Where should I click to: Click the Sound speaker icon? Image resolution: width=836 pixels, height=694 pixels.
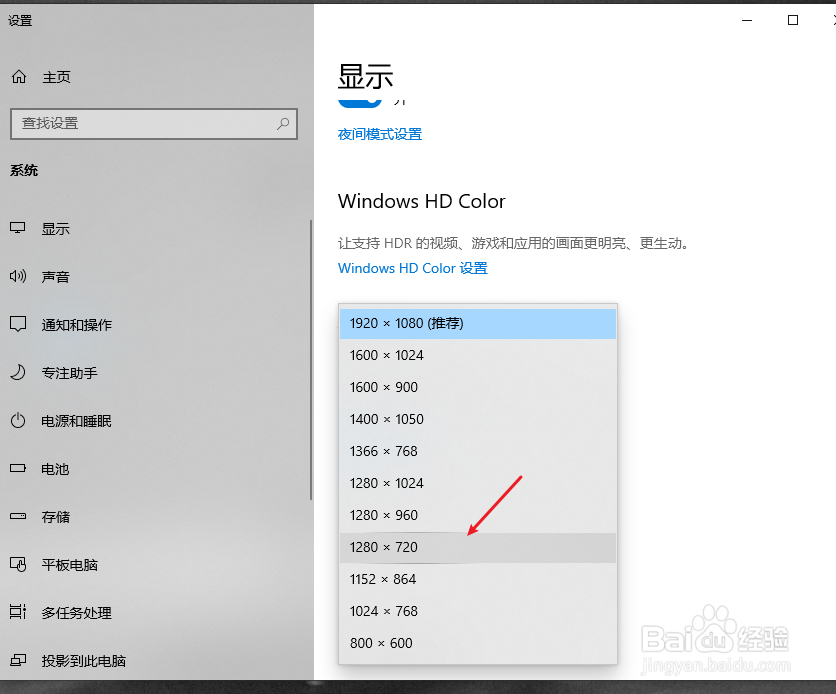pyautogui.click(x=18, y=276)
